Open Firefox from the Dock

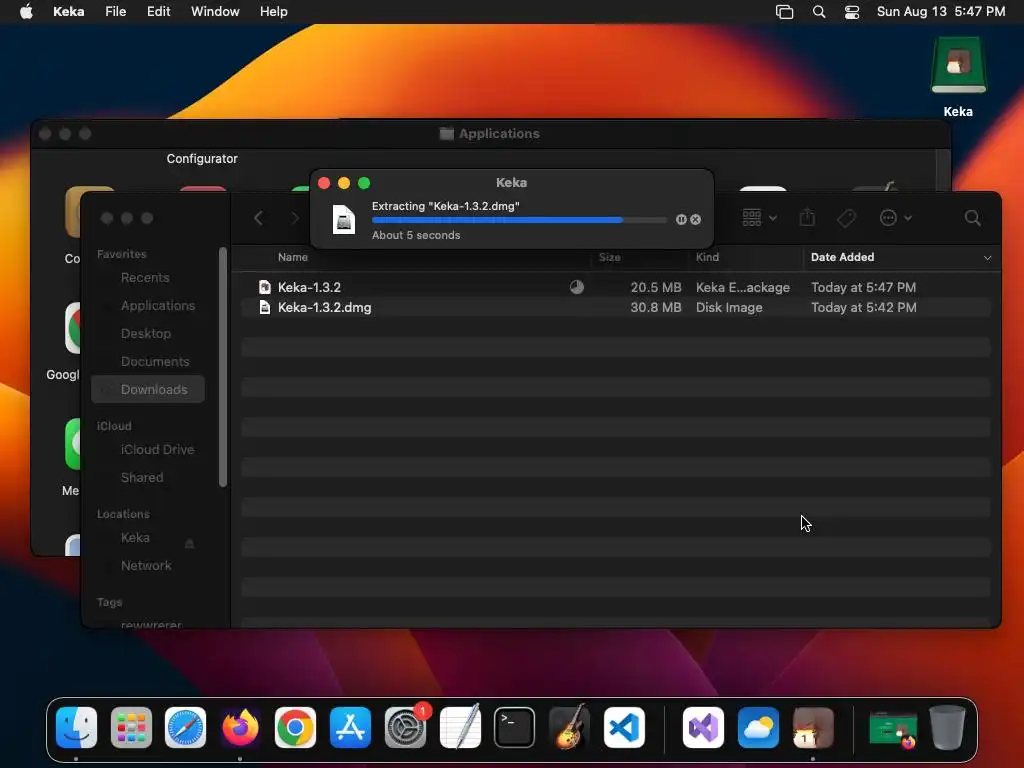240,728
